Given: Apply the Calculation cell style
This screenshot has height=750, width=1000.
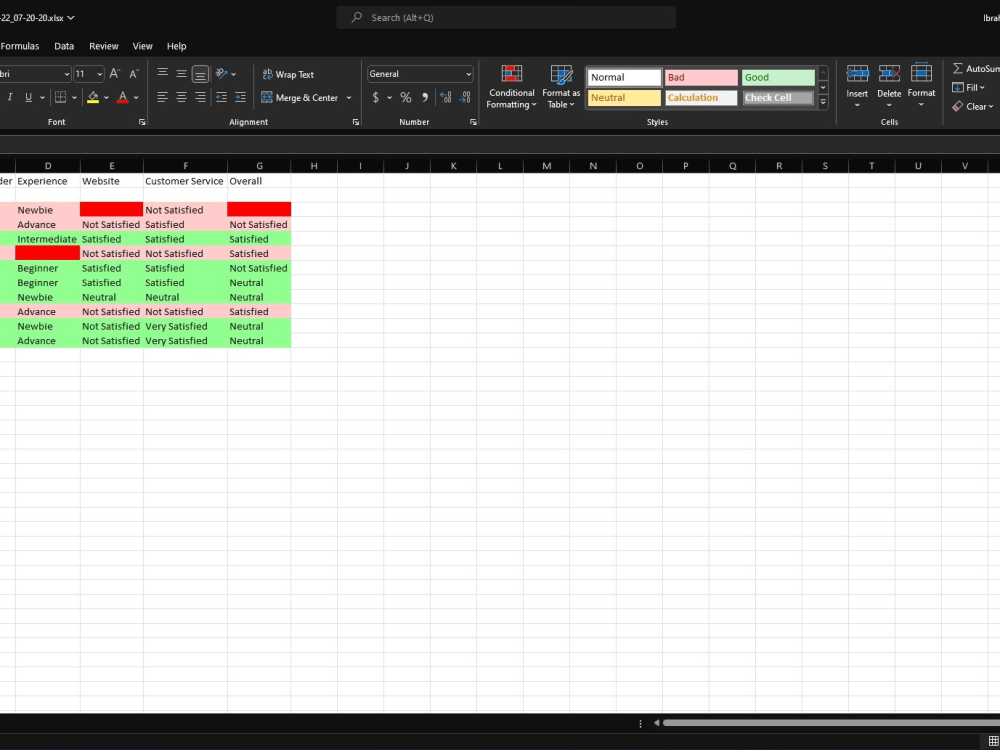Looking at the screenshot, I should pyautogui.click(x=701, y=98).
